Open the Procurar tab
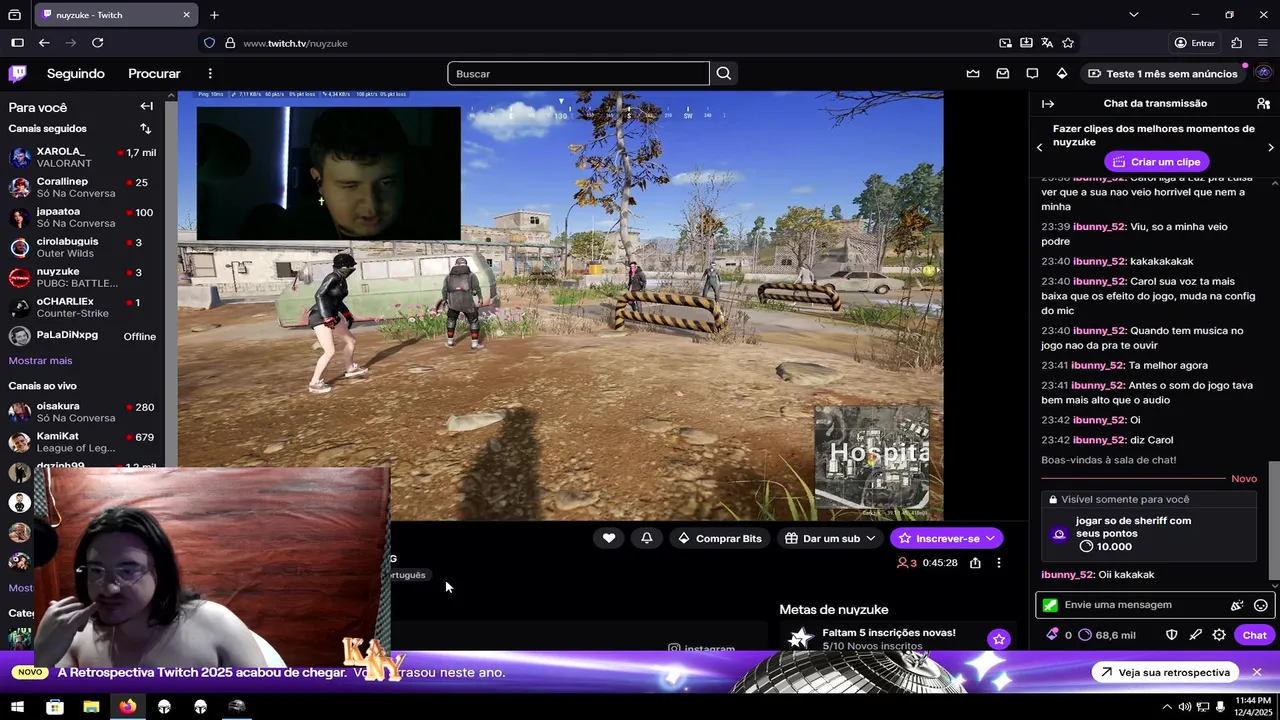Viewport: 1280px width, 720px height. click(x=154, y=73)
